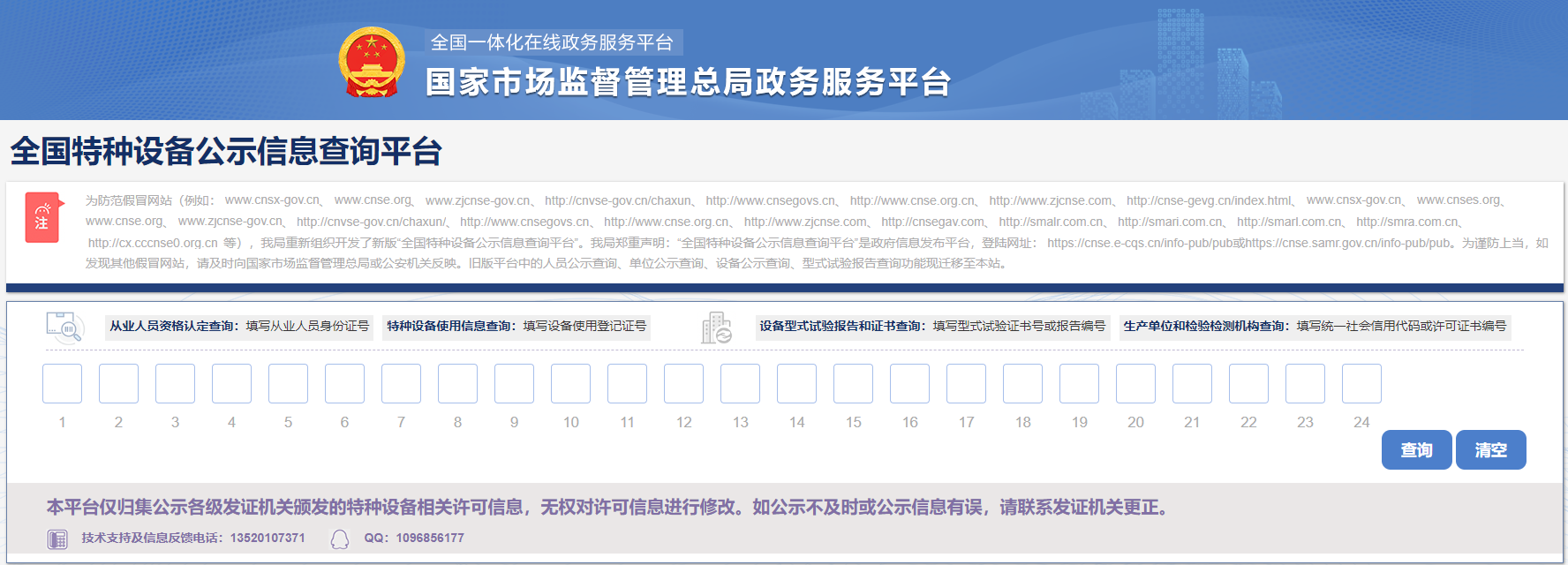The height and width of the screenshot is (565, 1568).
Task: Click 全国一体化在线政务服务平台 banner label
Action: click(553, 42)
